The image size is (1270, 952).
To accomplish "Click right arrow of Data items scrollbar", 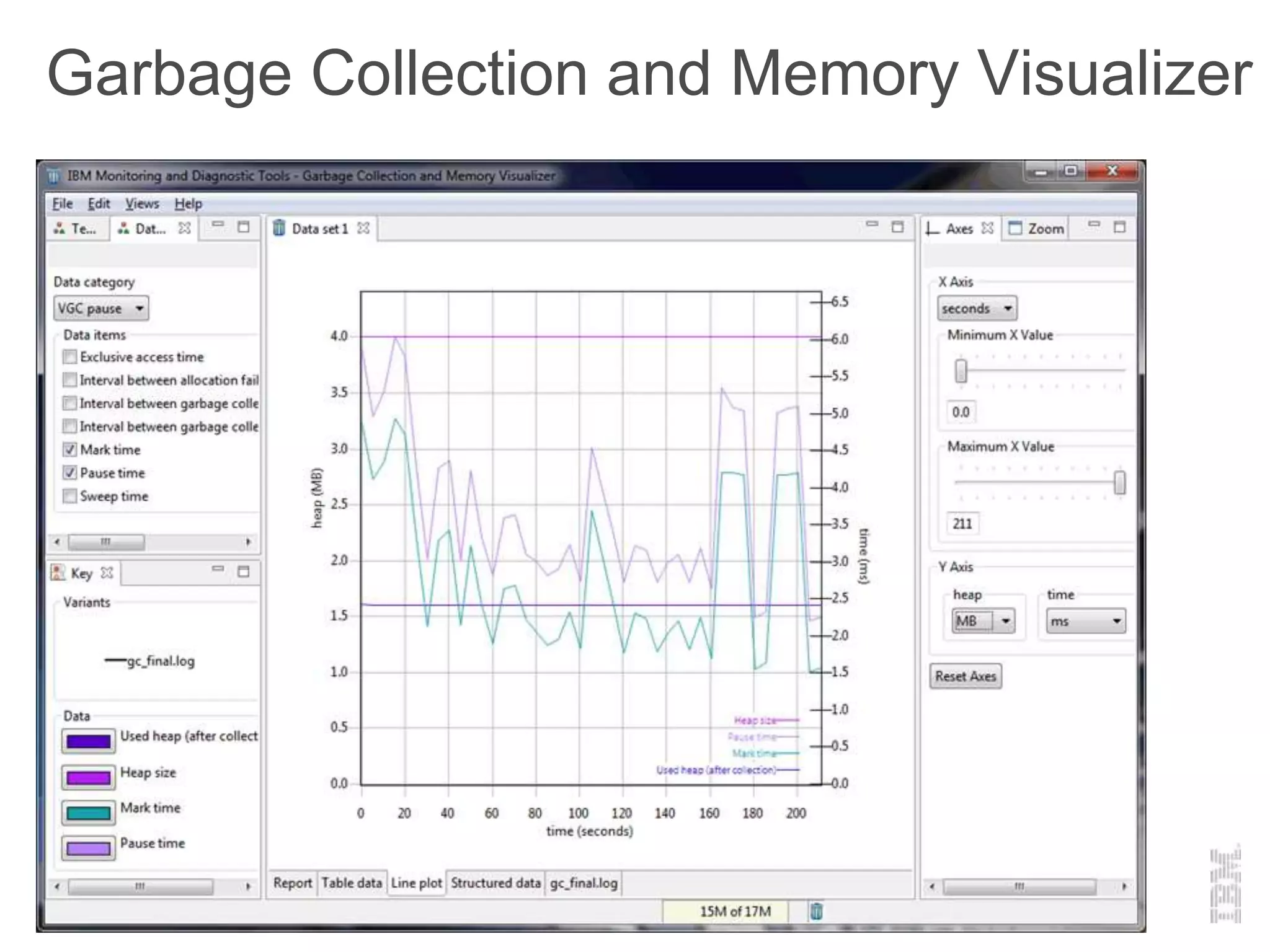I will tap(248, 542).
